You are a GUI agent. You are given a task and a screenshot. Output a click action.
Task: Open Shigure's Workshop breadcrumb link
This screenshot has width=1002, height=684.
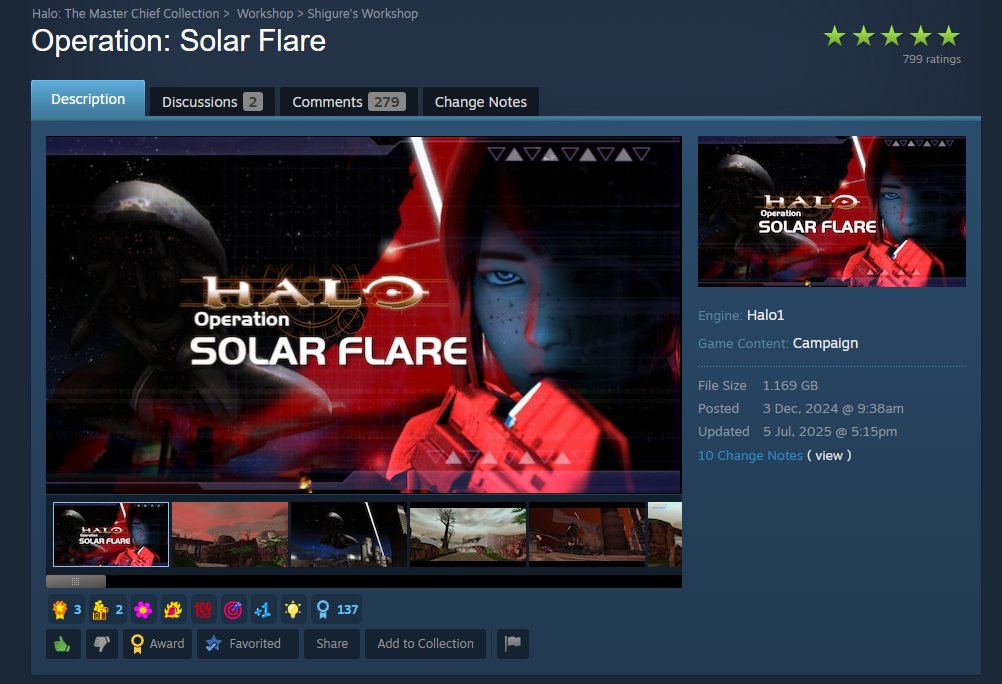(x=362, y=13)
